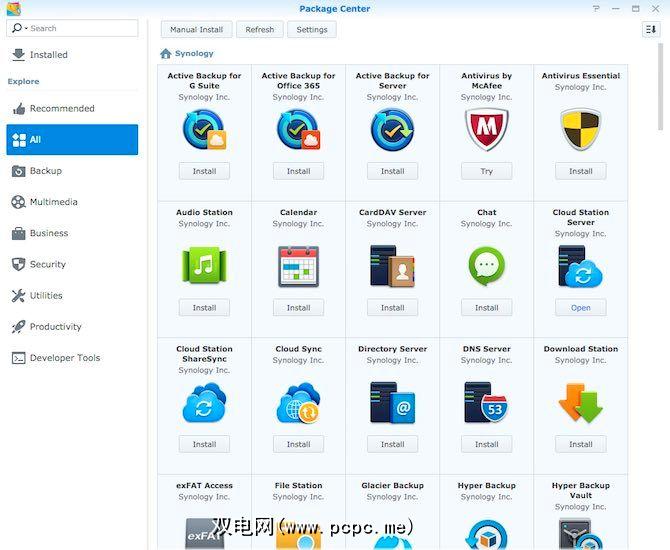Open Cloud Station Server
This screenshot has width=670, height=550.
[x=581, y=308]
